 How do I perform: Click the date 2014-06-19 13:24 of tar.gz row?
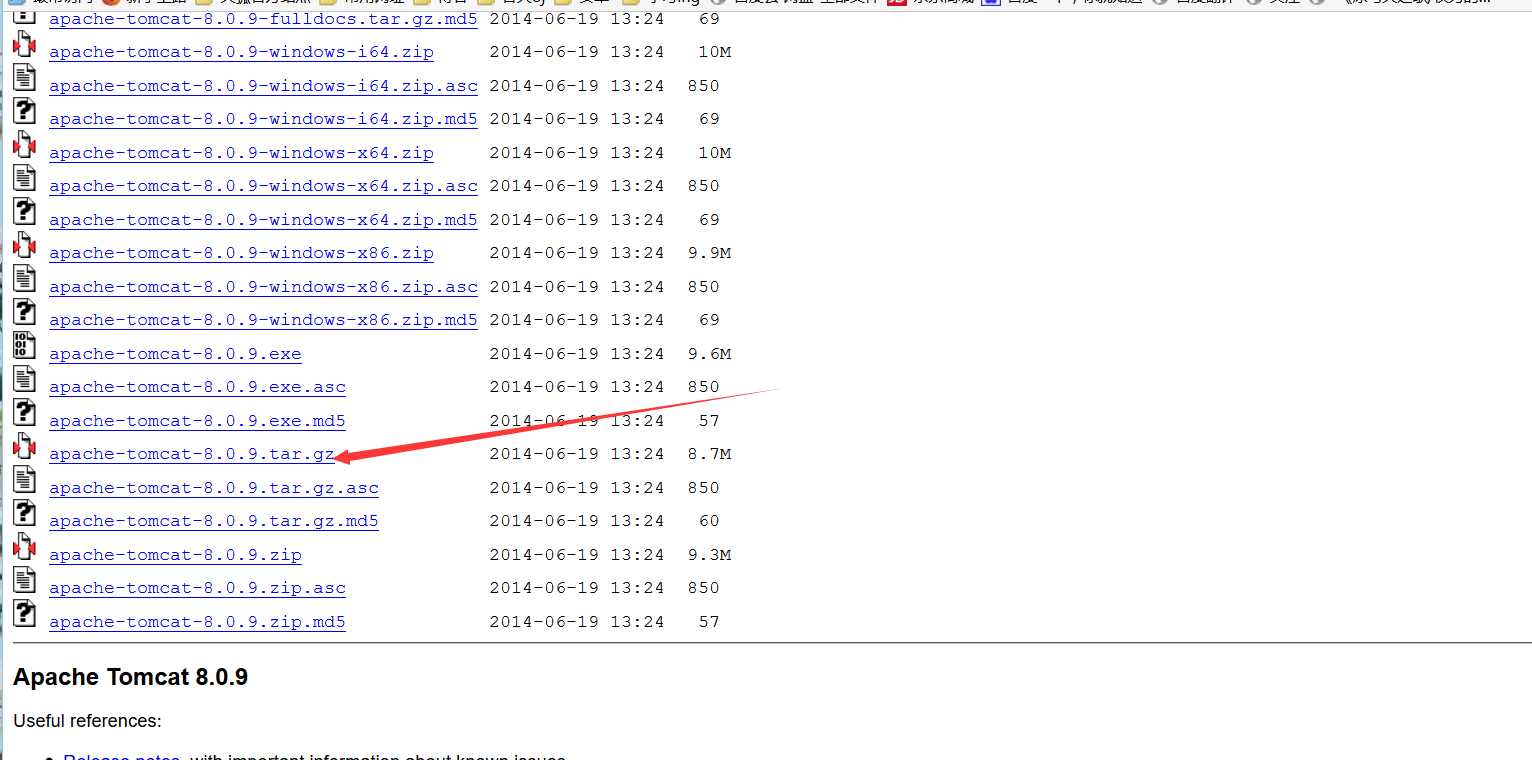pyautogui.click(x=577, y=454)
